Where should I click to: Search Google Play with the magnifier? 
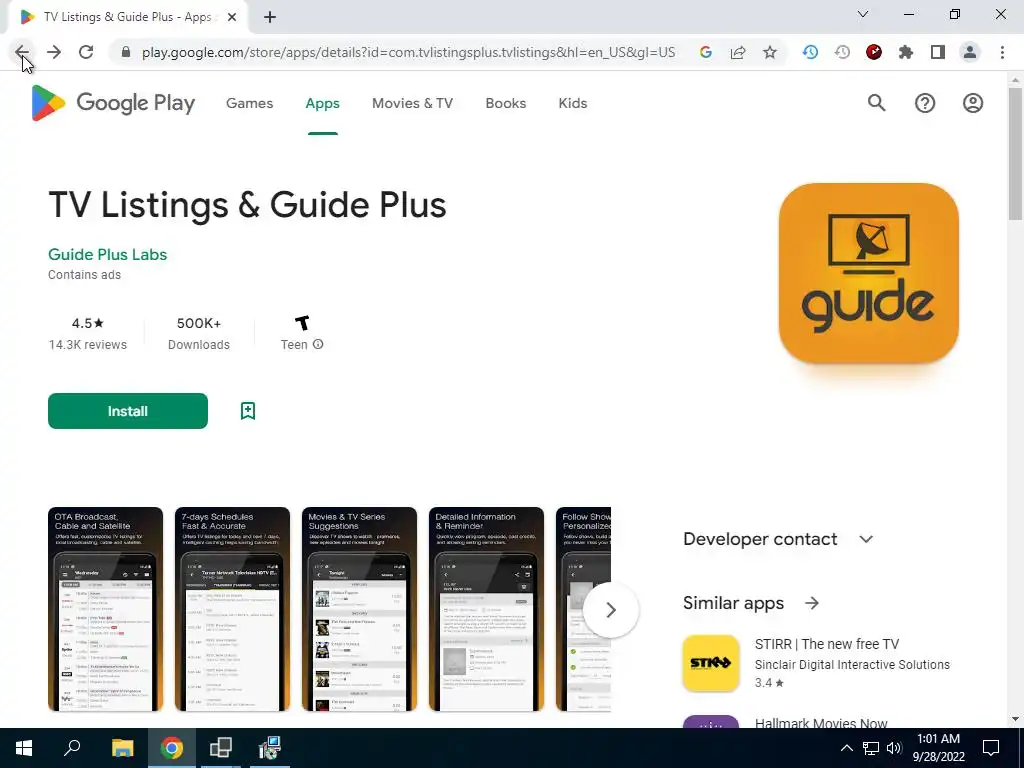(x=876, y=103)
